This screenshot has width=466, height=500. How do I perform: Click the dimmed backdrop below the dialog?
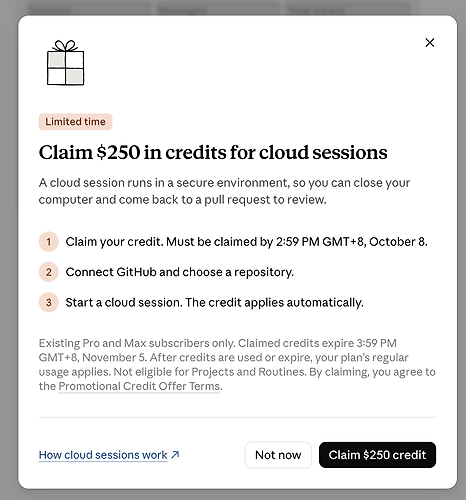(x=233, y=495)
